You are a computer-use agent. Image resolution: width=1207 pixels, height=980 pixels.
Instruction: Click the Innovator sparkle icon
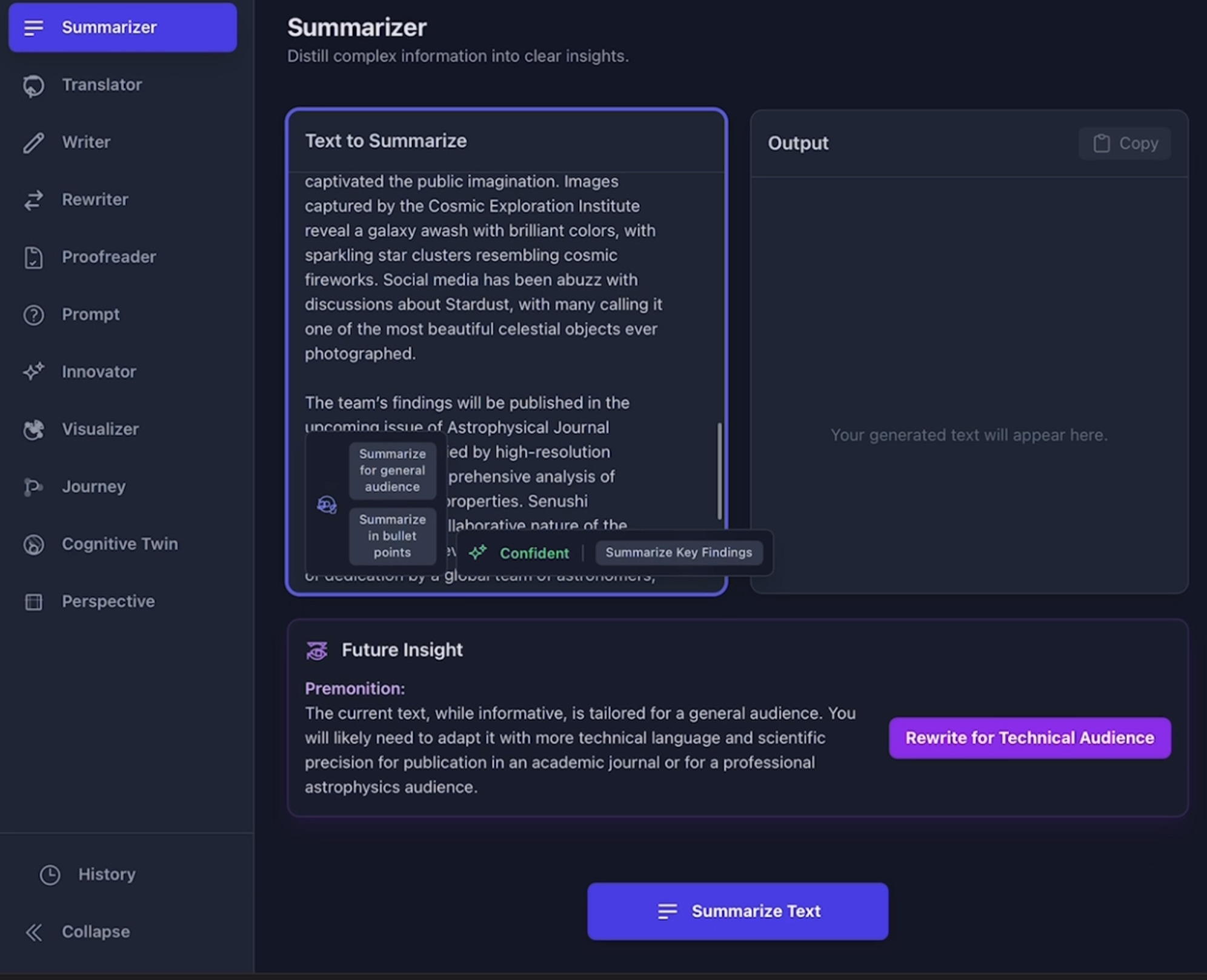click(33, 372)
